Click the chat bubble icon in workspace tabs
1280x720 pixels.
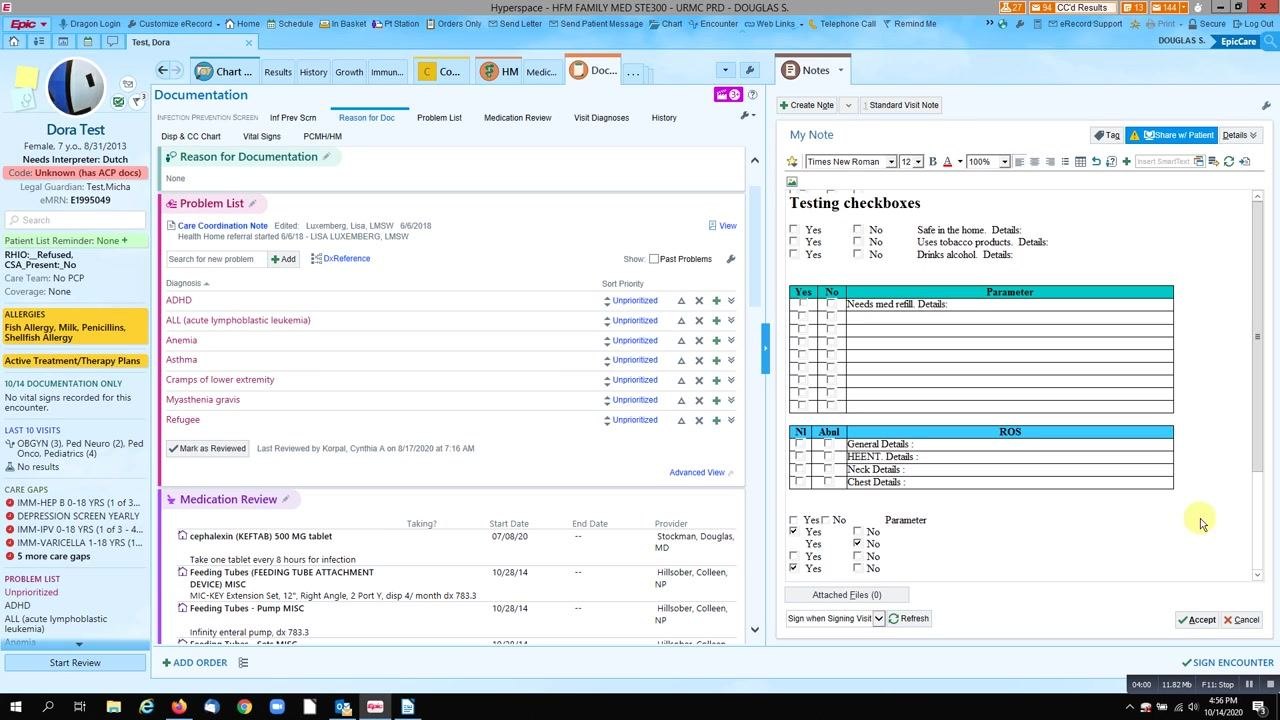[x=112, y=42]
